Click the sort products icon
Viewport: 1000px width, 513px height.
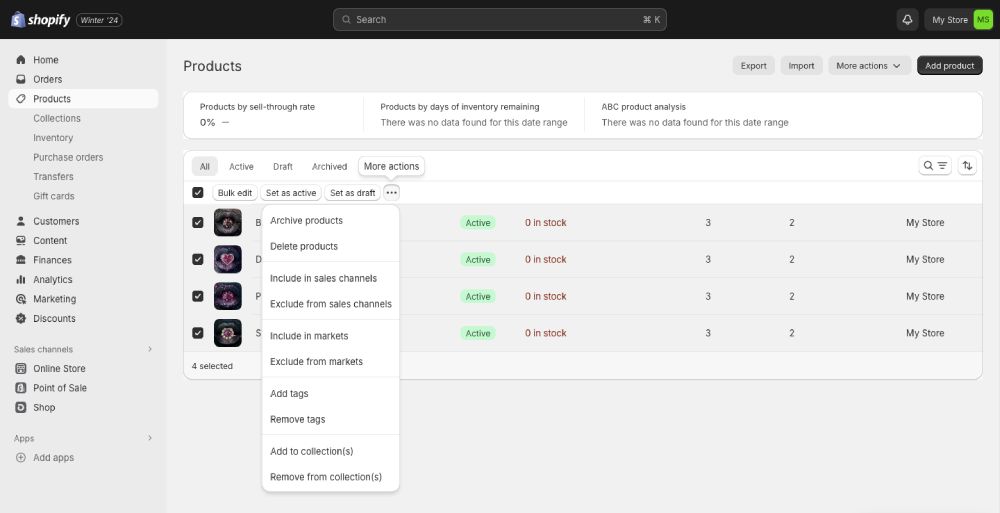tap(967, 166)
